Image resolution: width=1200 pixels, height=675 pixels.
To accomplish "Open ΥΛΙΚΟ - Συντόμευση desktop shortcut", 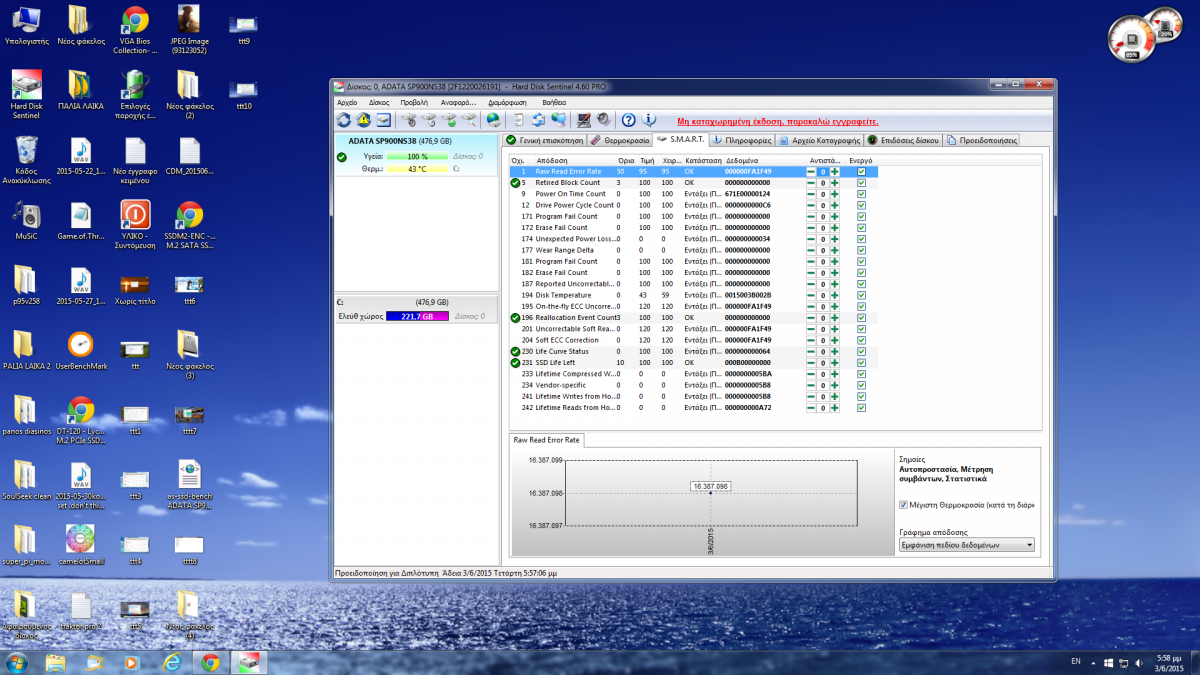I will pyautogui.click(x=135, y=225).
